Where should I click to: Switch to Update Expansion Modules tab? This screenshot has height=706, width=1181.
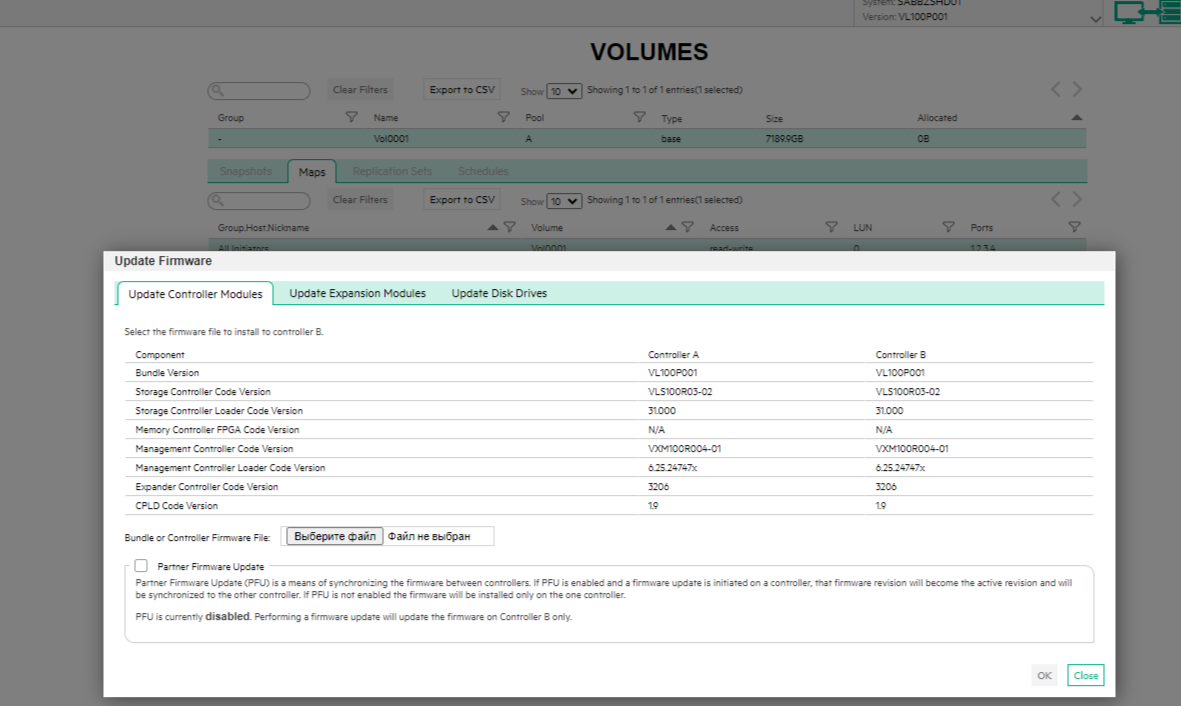coord(358,293)
